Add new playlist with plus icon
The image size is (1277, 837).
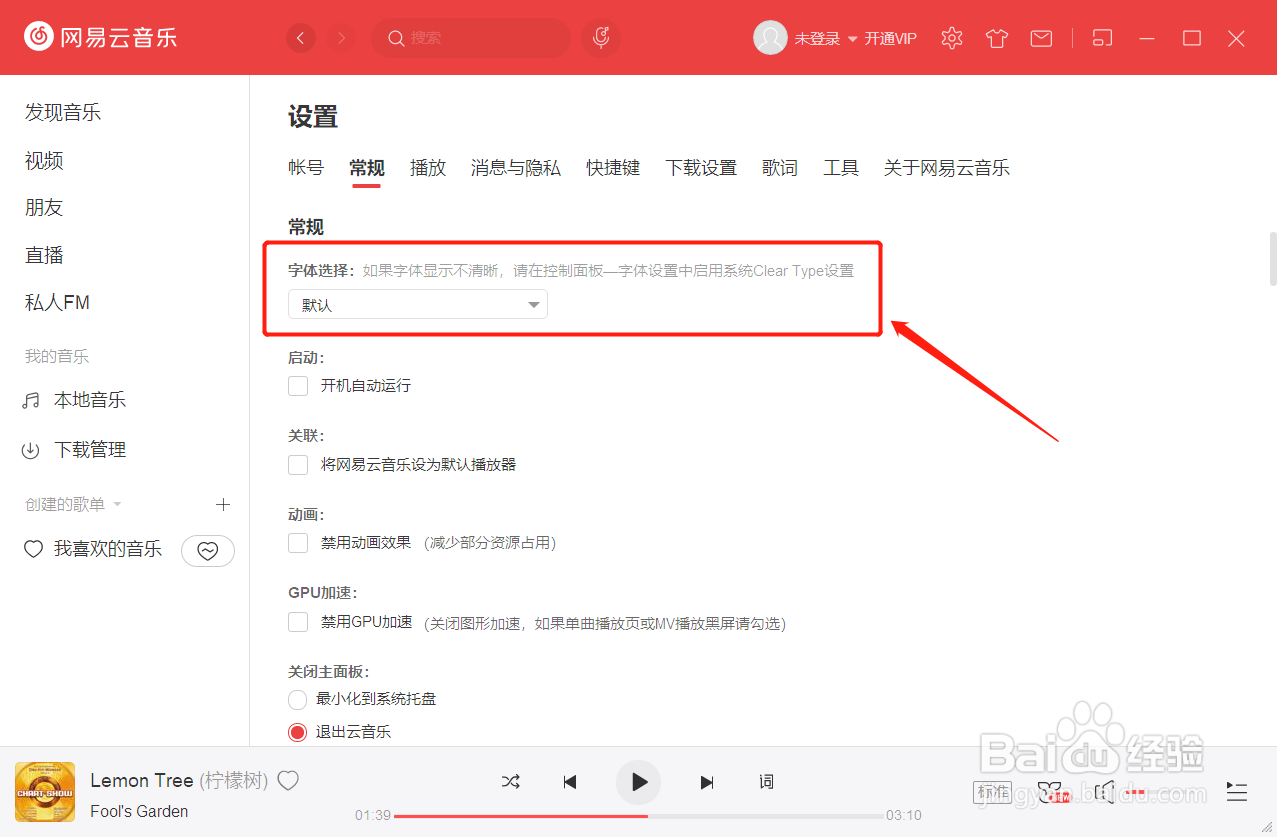coord(223,504)
